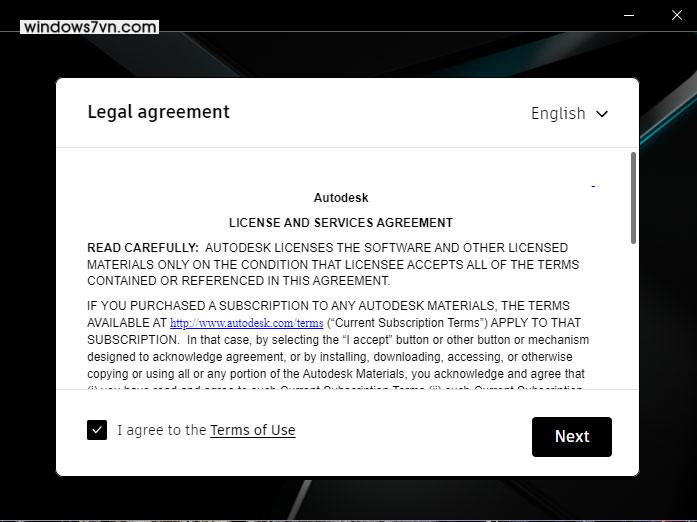Click the "Legal agreement" heading

pyautogui.click(x=159, y=112)
